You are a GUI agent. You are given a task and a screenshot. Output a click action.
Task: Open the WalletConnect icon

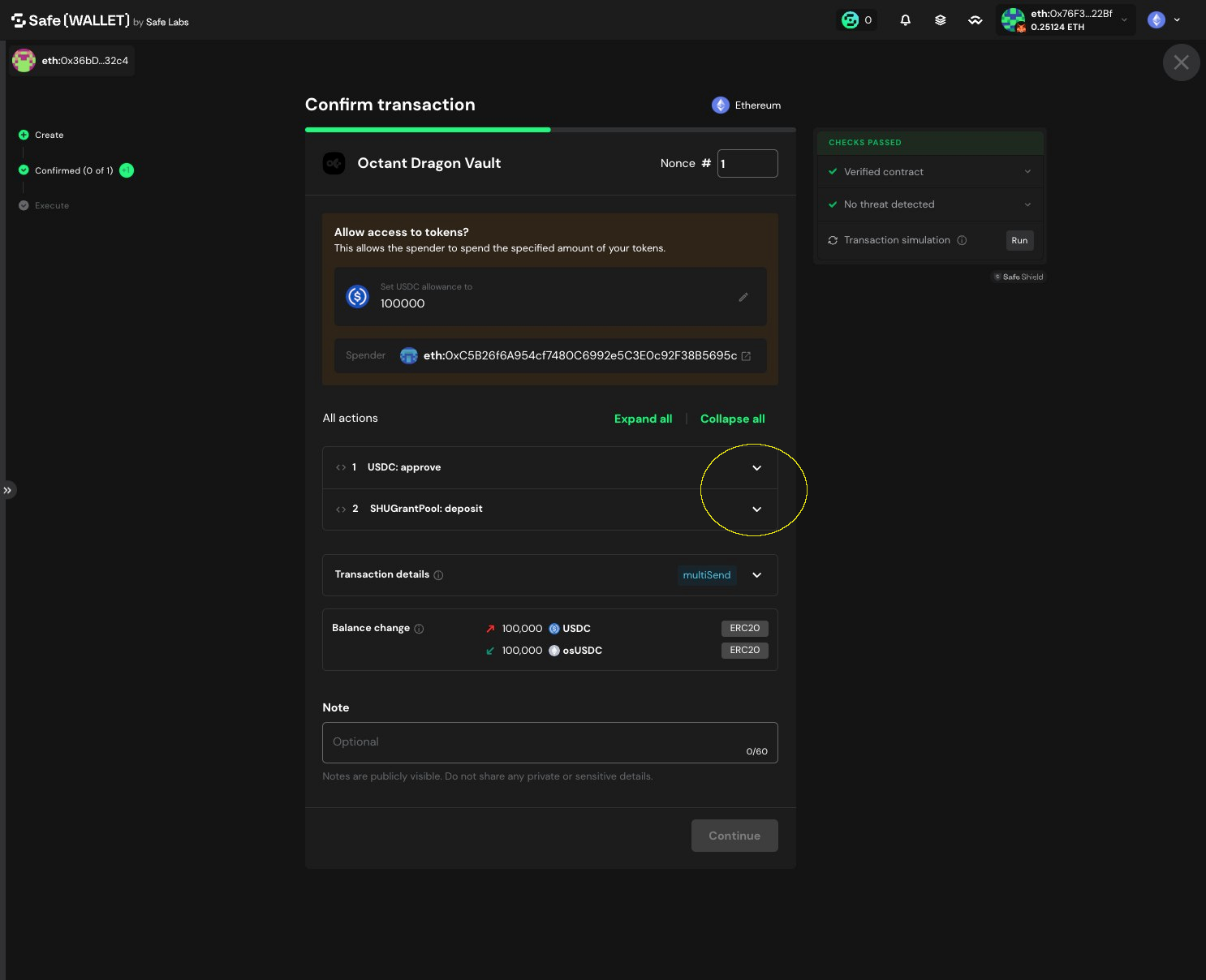975,20
